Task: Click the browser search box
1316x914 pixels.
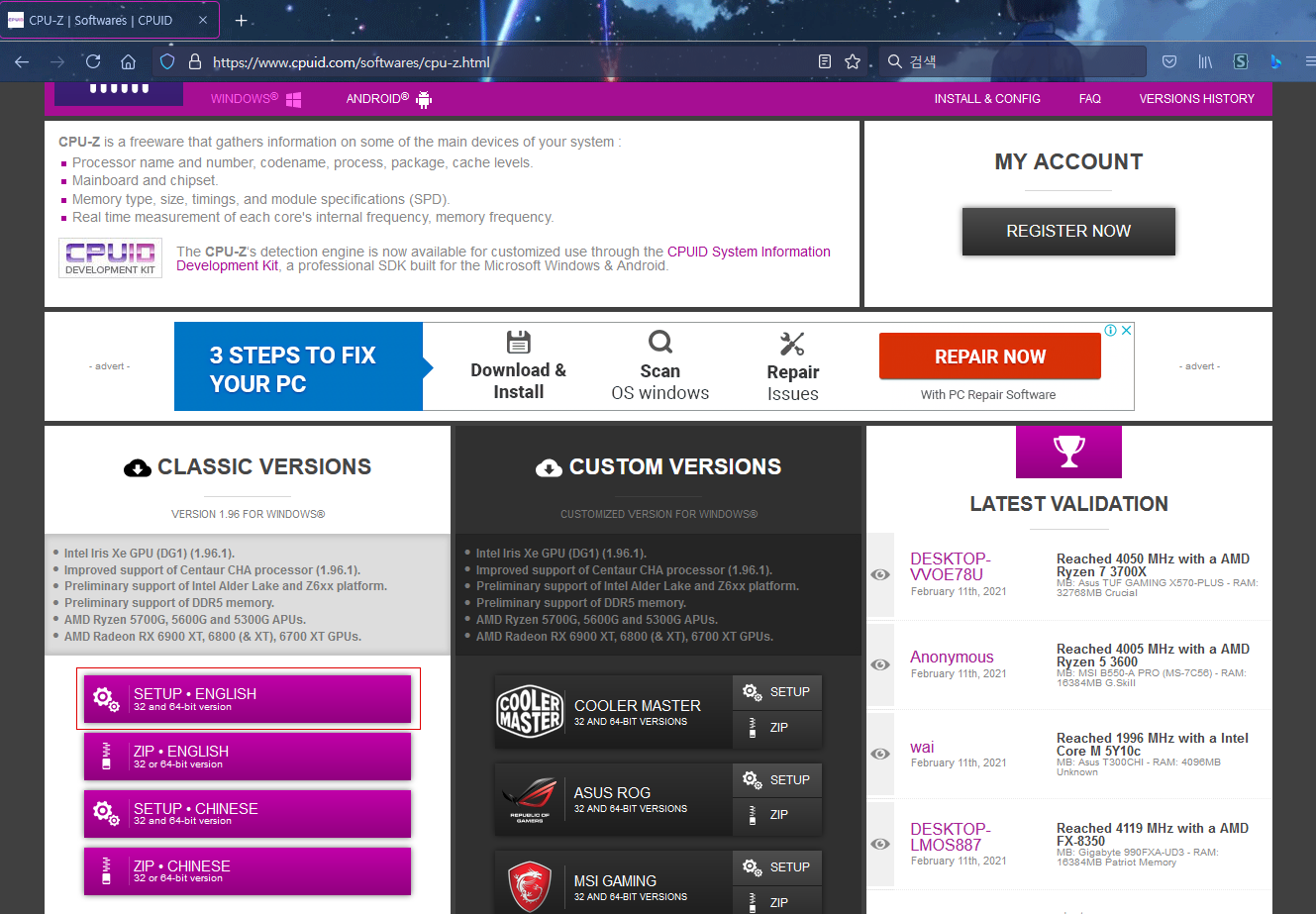Action: [x=1012, y=61]
